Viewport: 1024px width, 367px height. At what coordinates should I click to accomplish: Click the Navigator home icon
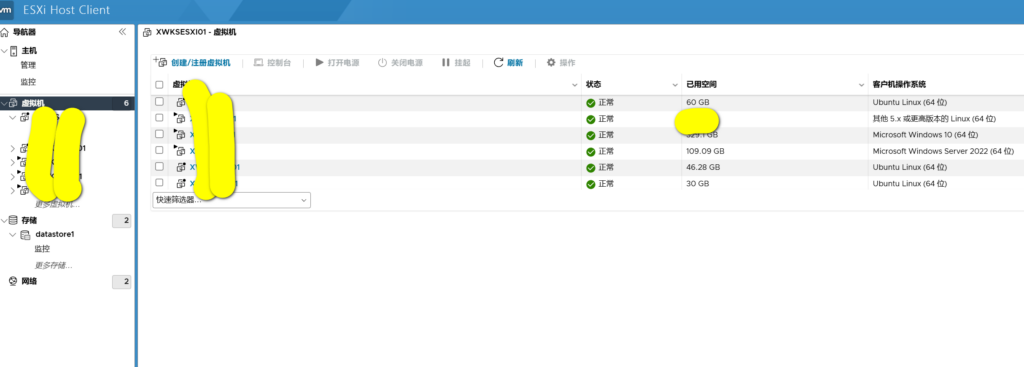tap(5, 32)
